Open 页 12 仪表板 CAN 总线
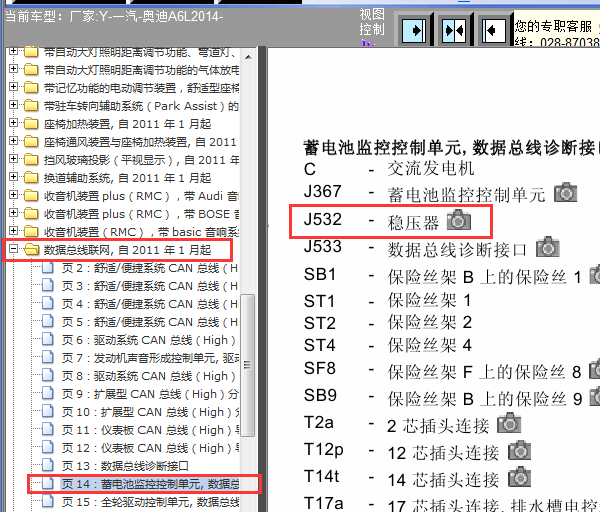 (x=151, y=448)
